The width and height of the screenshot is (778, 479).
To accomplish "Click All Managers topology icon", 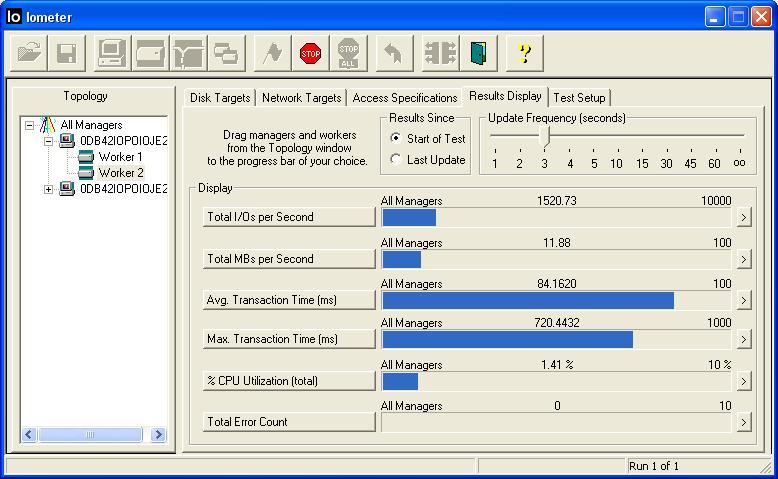I will point(47,125).
